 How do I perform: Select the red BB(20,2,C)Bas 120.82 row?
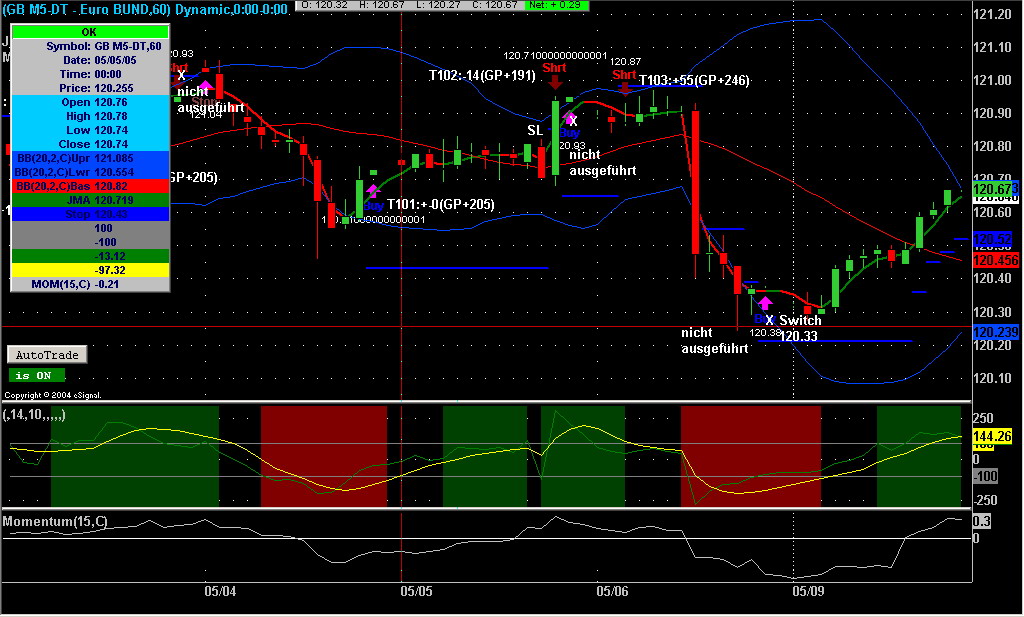(90, 187)
